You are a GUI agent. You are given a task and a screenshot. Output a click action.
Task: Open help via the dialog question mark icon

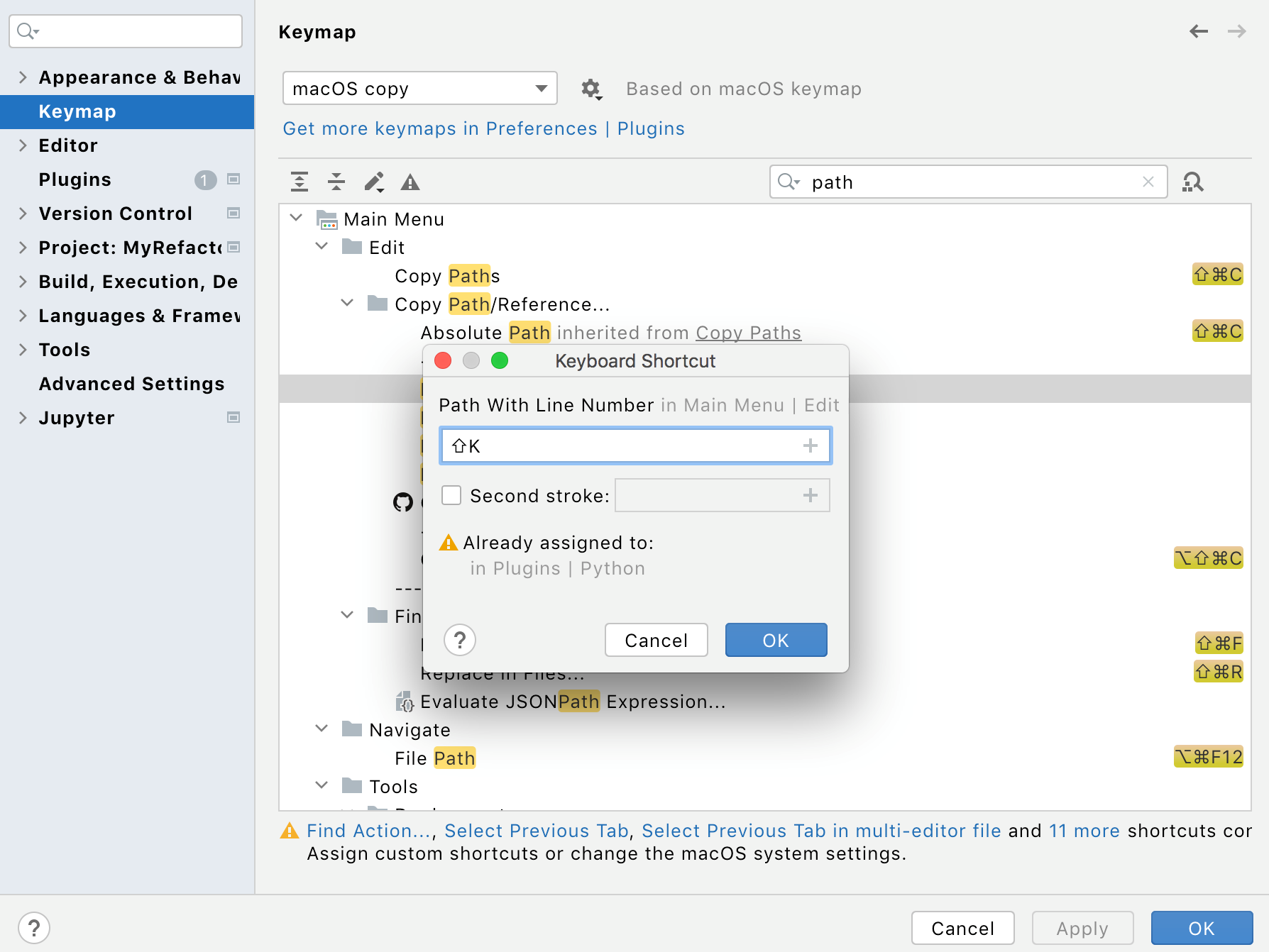(x=460, y=640)
